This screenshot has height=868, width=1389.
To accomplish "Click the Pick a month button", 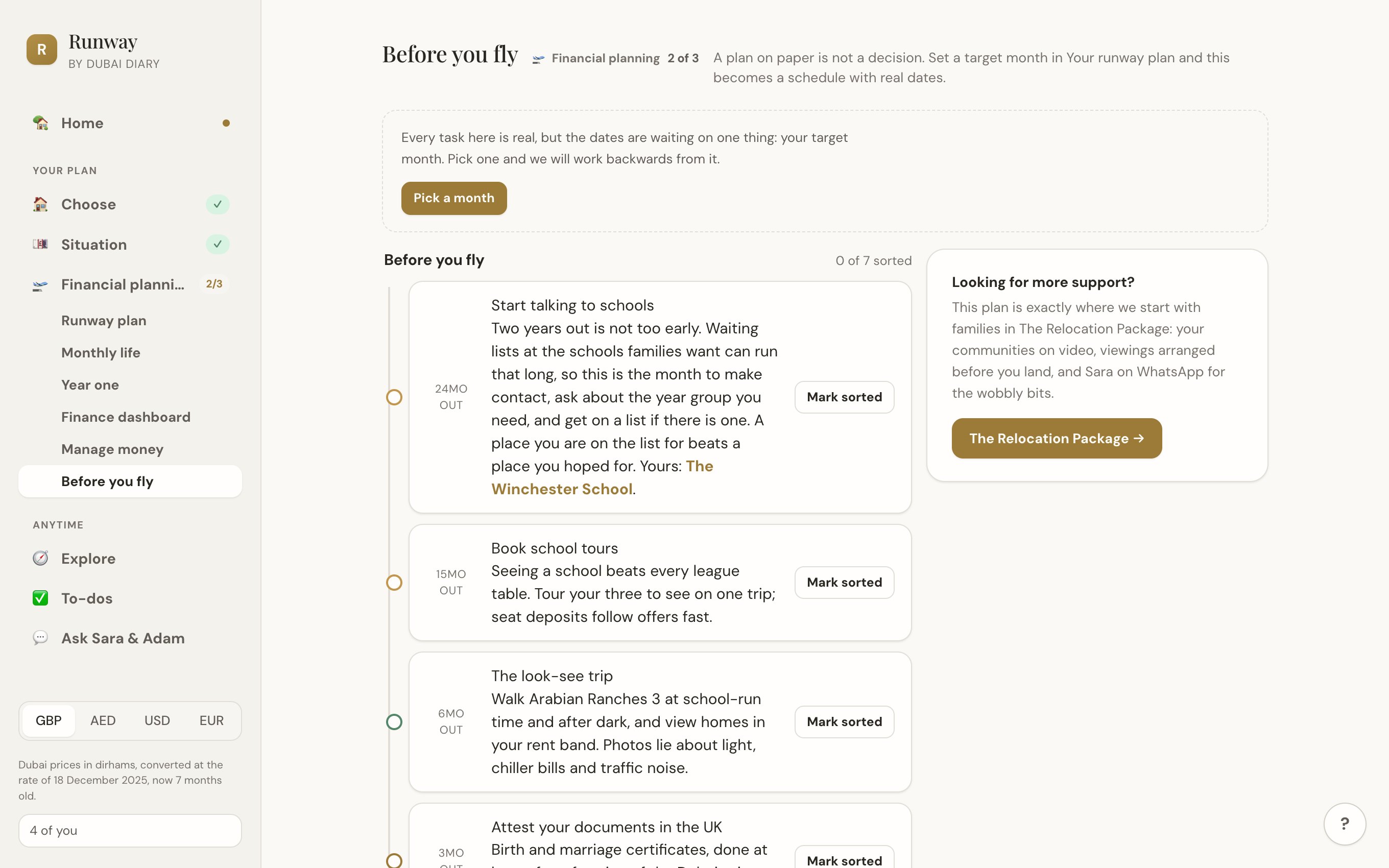I will tap(453, 198).
